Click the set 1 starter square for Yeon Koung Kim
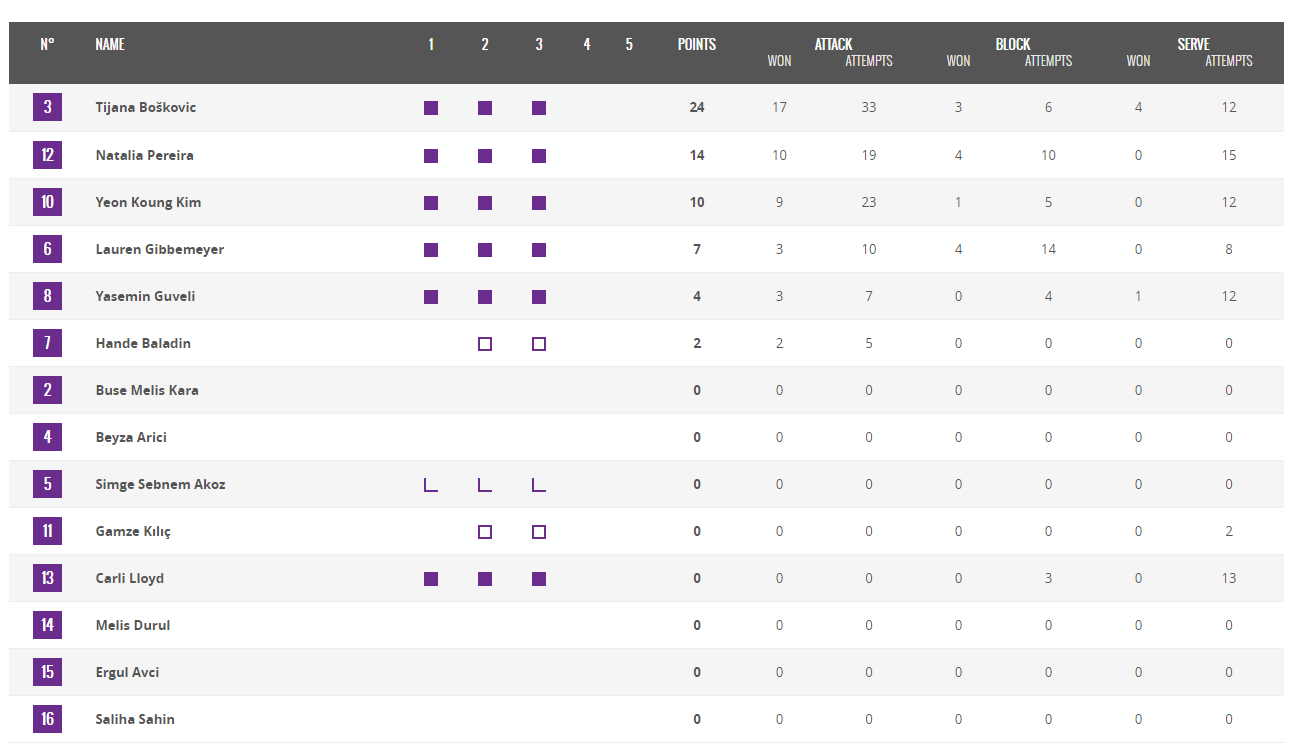This screenshot has width=1295, height=748. coord(431,203)
